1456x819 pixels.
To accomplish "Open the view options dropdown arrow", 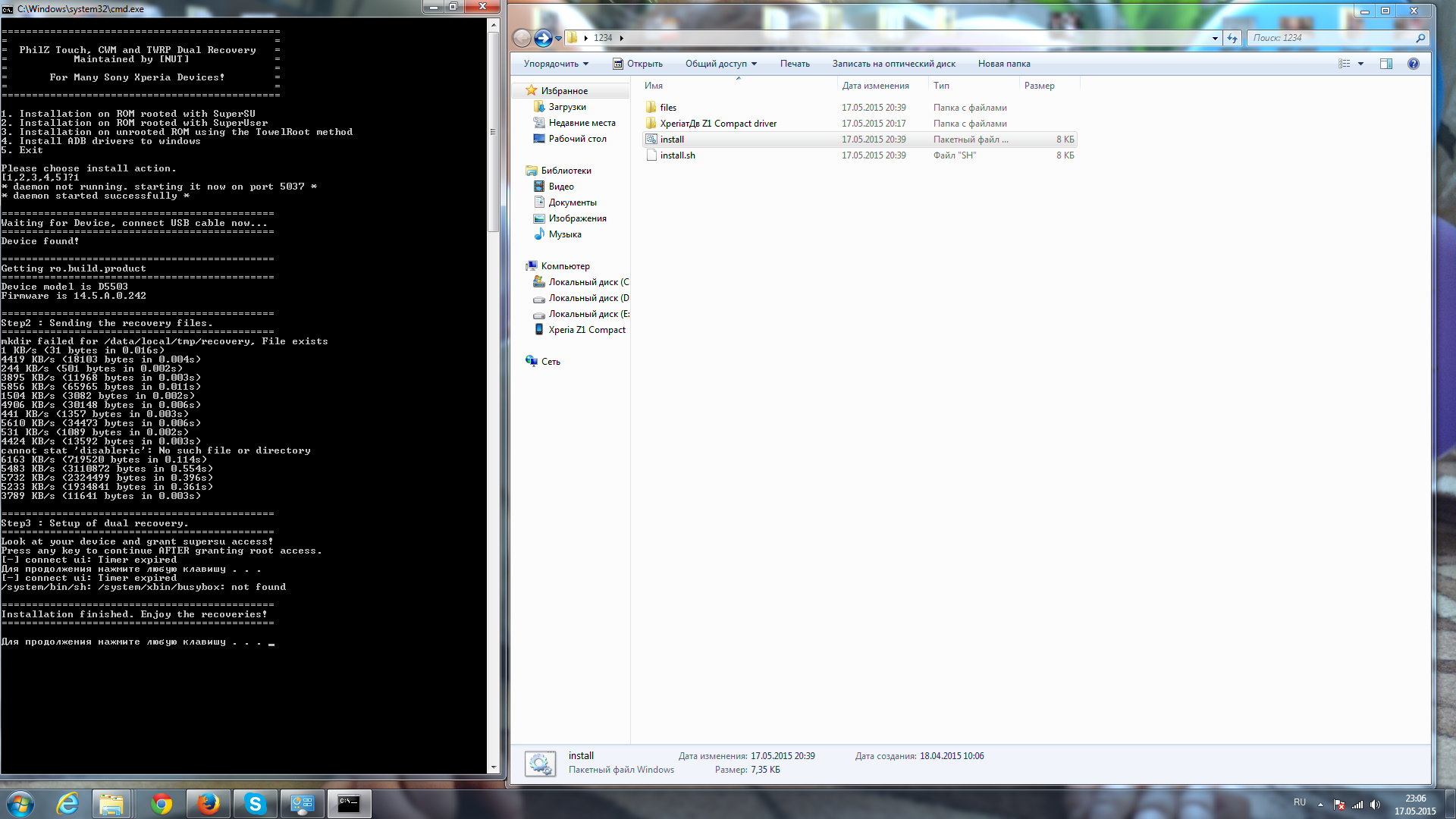I will (x=1360, y=64).
